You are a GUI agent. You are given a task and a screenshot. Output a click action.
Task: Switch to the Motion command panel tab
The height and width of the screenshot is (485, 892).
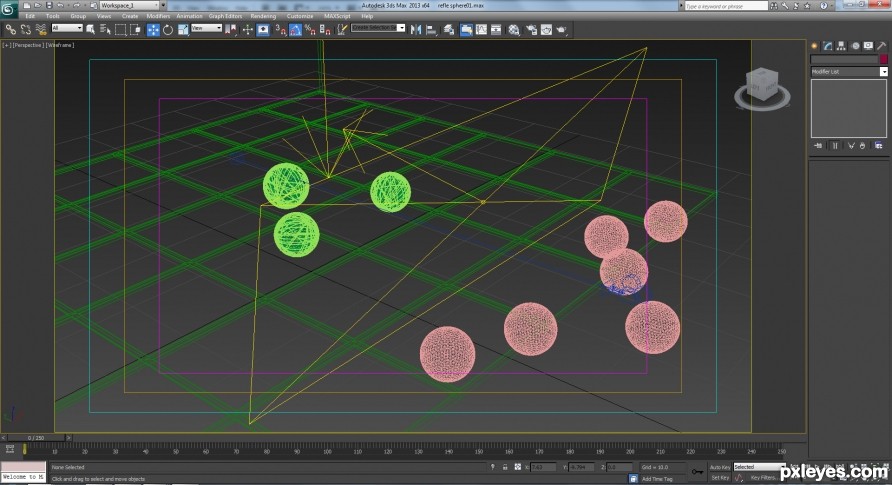pos(854,46)
